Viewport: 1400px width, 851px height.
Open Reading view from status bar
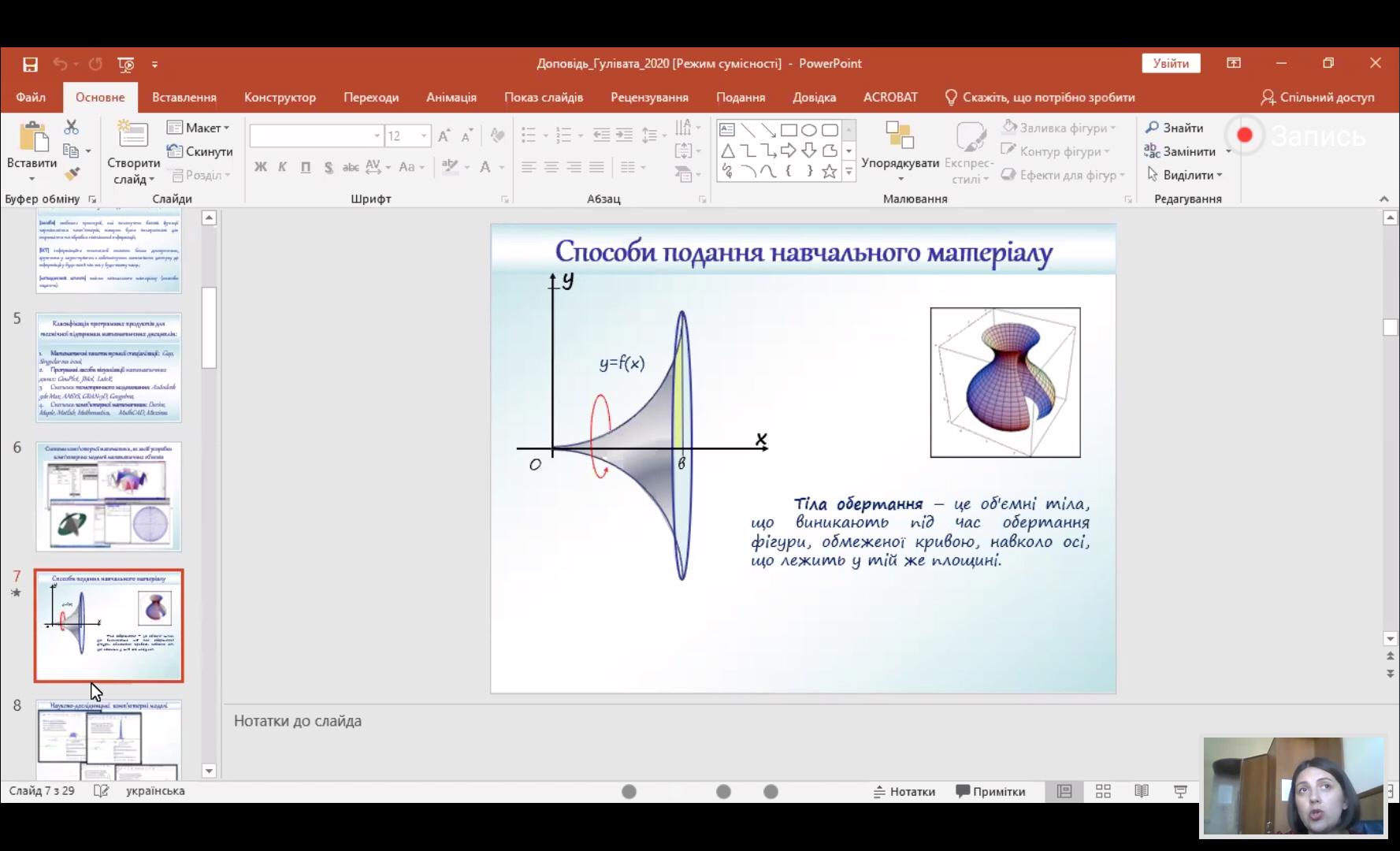[1141, 791]
